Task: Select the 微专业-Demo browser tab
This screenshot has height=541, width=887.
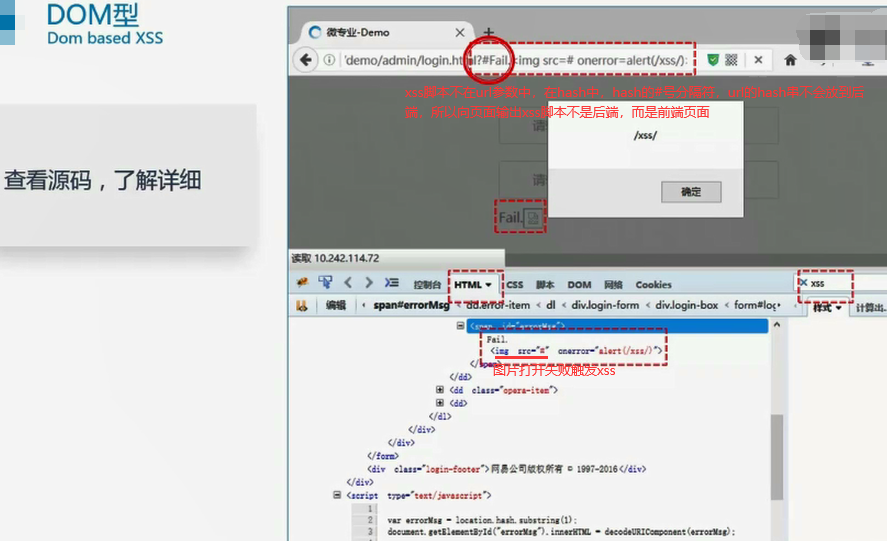Action: click(386, 32)
